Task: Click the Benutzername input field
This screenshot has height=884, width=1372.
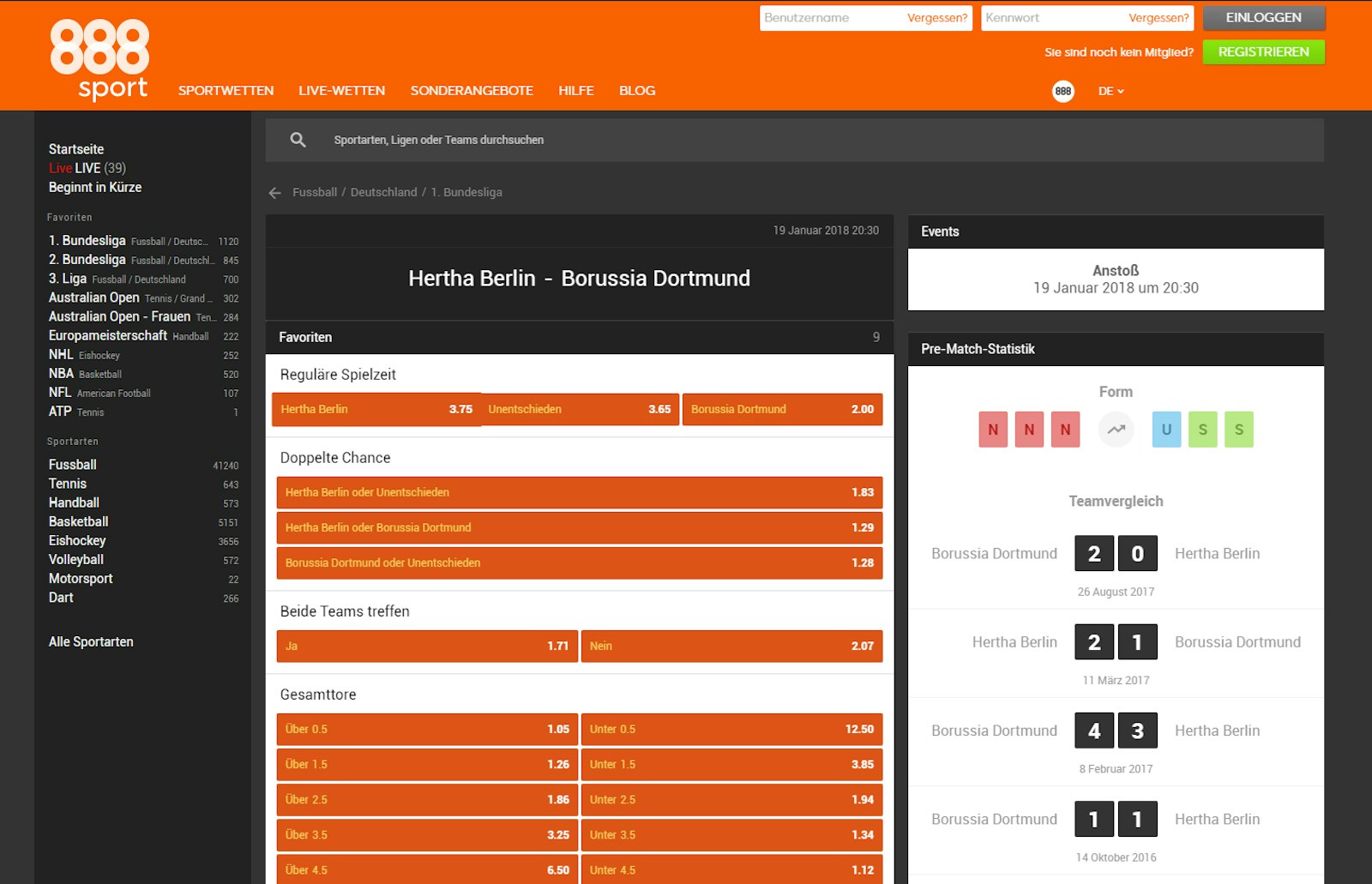Action: [832, 18]
